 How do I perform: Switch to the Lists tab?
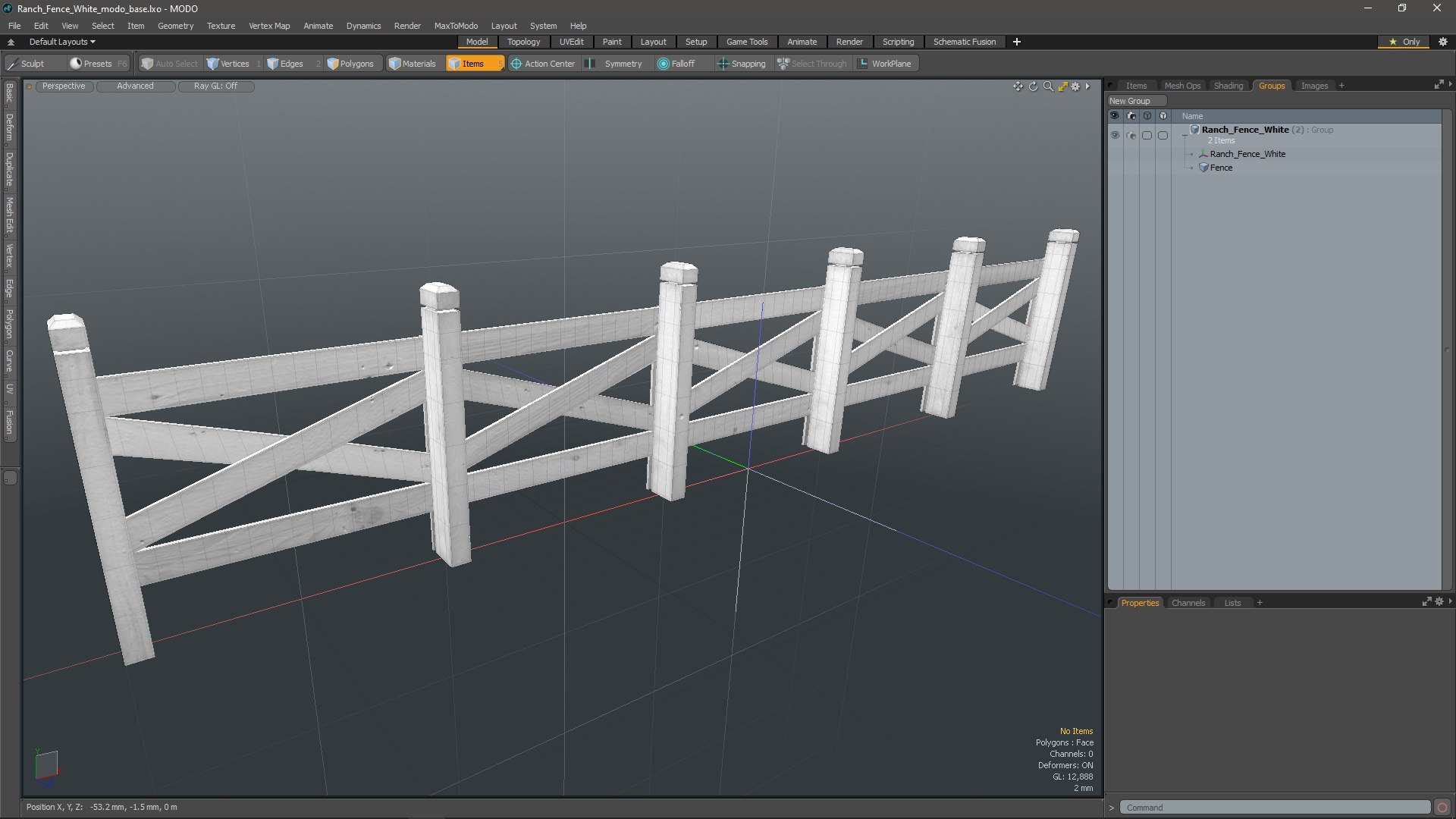[1232, 603]
